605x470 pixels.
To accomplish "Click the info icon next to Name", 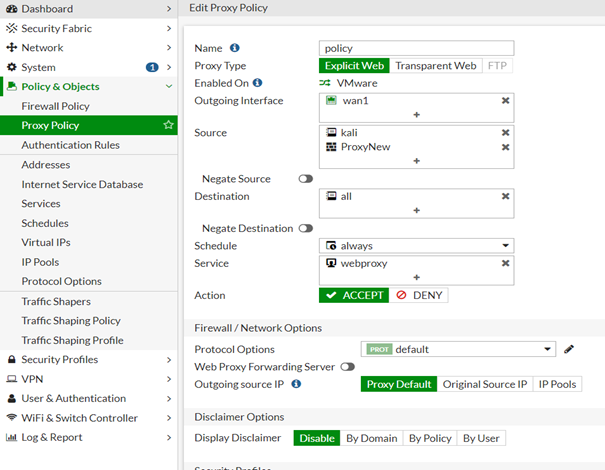I will point(235,48).
